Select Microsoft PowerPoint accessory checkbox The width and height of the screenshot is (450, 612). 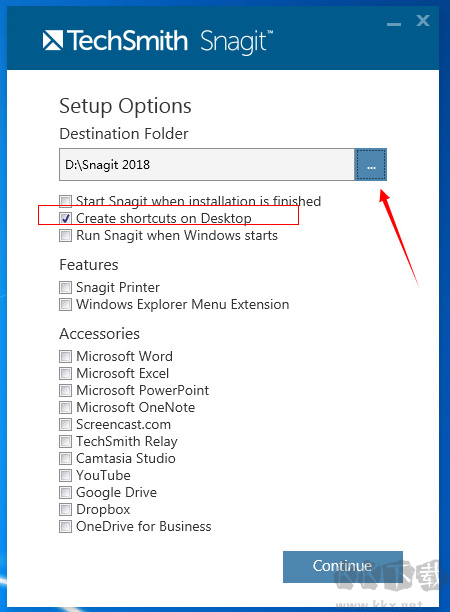click(x=66, y=390)
